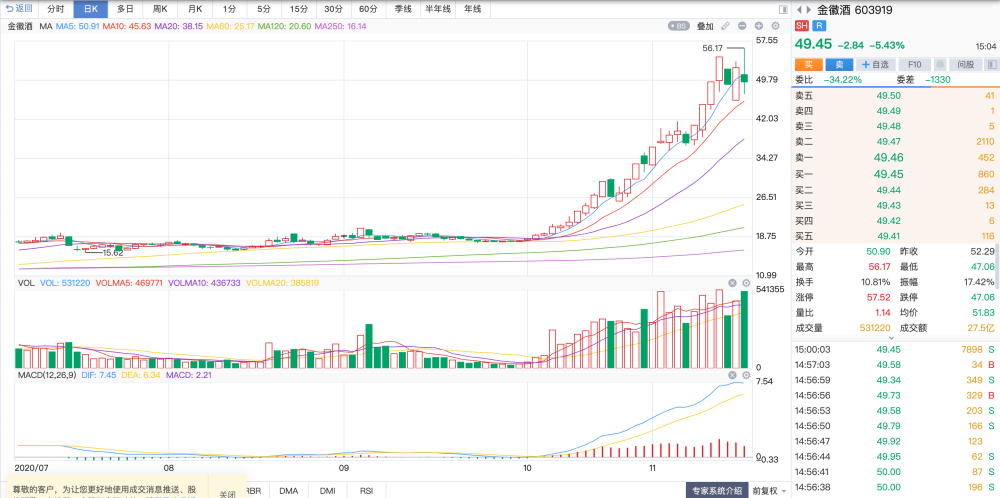This screenshot has height=498, width=1000.
Task: Add stock via 自选 button
Action: (x=875, y=64)
